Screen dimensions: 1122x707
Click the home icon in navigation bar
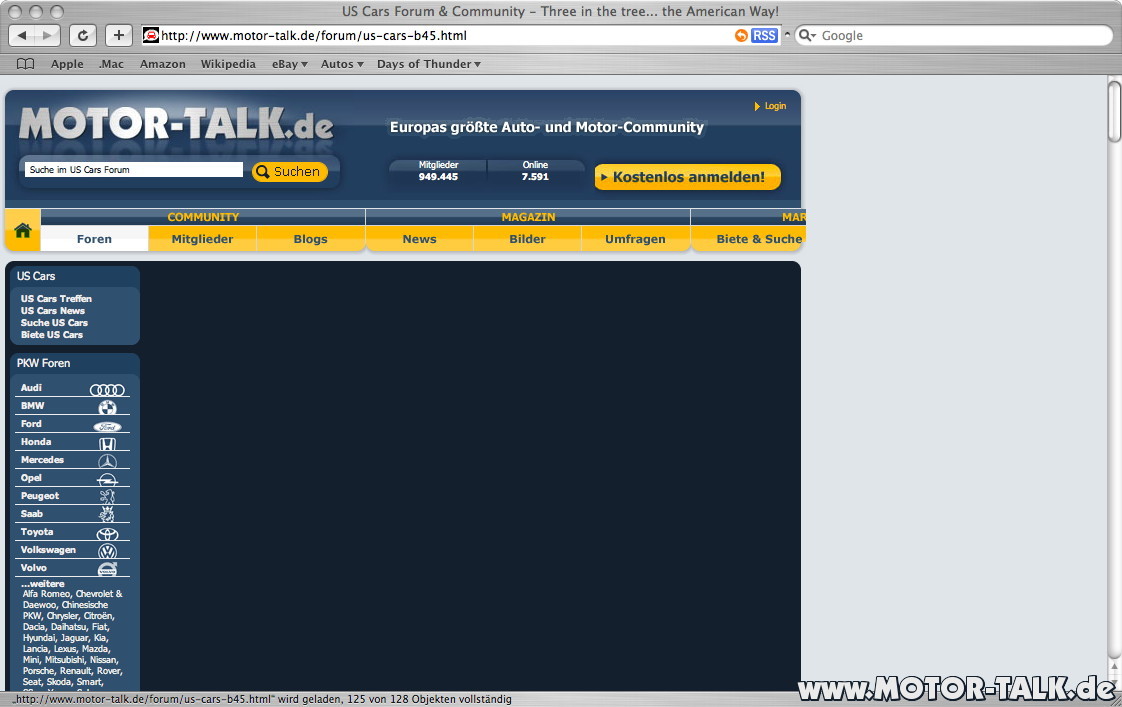click(x=23, y=230)
